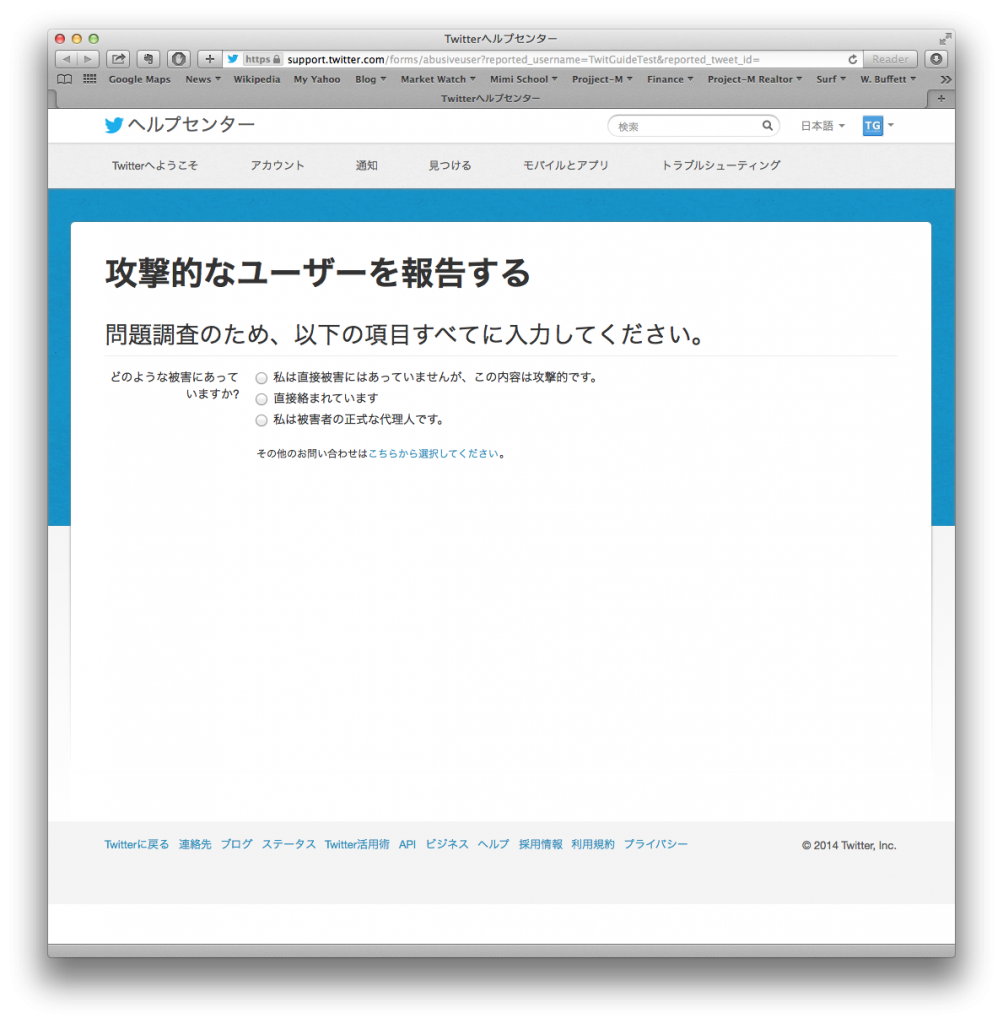Click the プライバシー footer link
This screenshot has width=1003, height=1024.
coord(656,844)
